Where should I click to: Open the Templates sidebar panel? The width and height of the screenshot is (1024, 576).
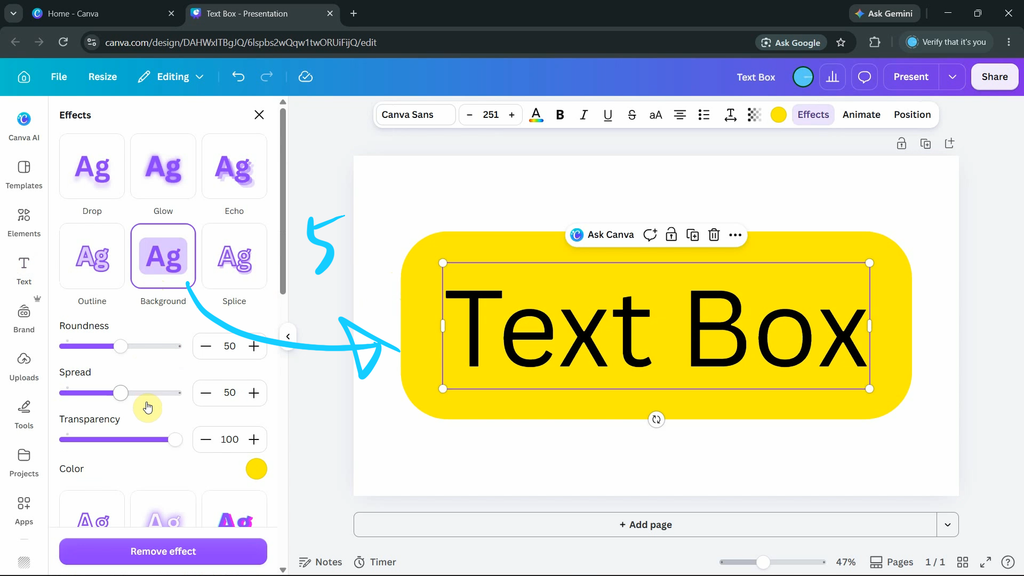(24, 174)
